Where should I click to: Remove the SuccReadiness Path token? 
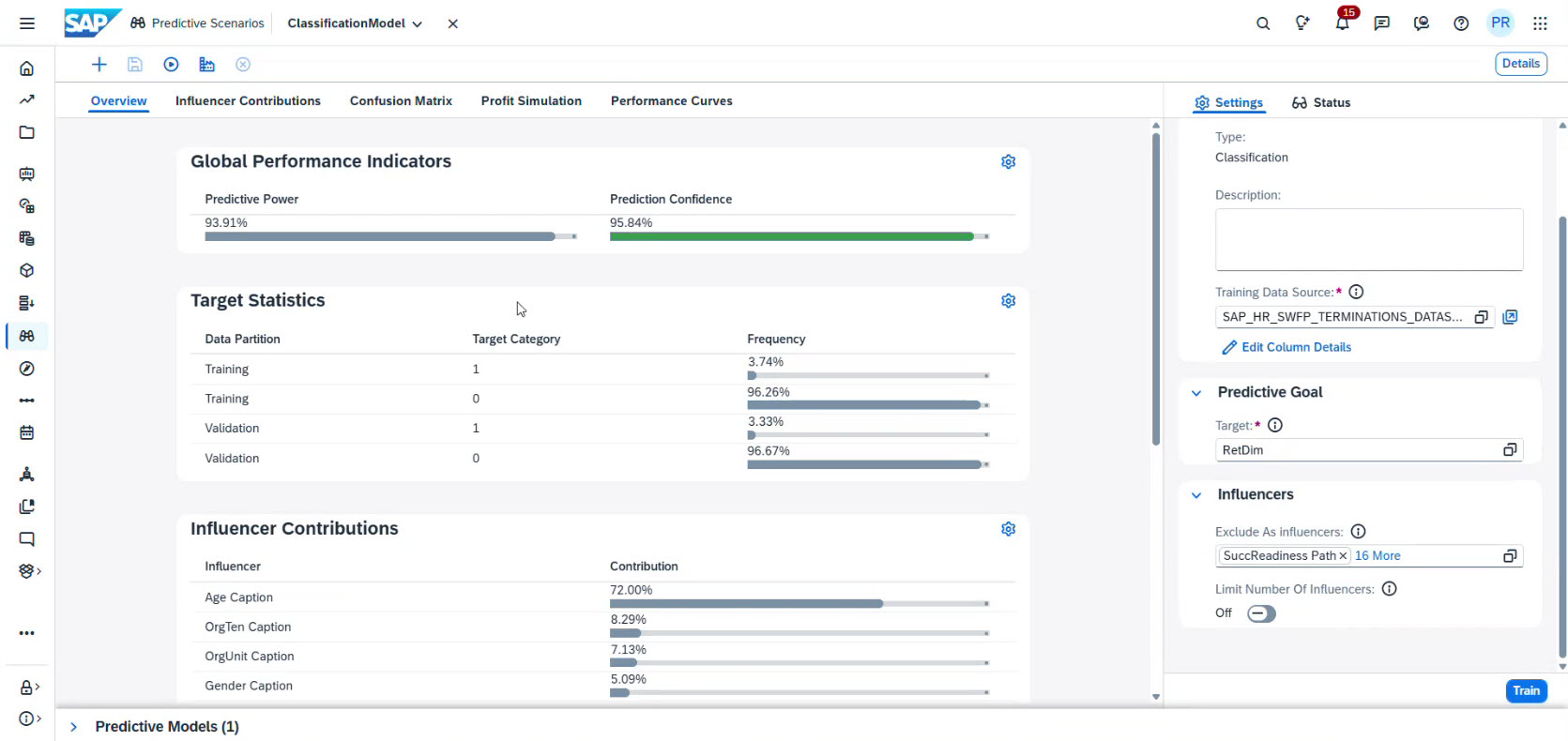pyautogui.click(x=1343, y=556)
